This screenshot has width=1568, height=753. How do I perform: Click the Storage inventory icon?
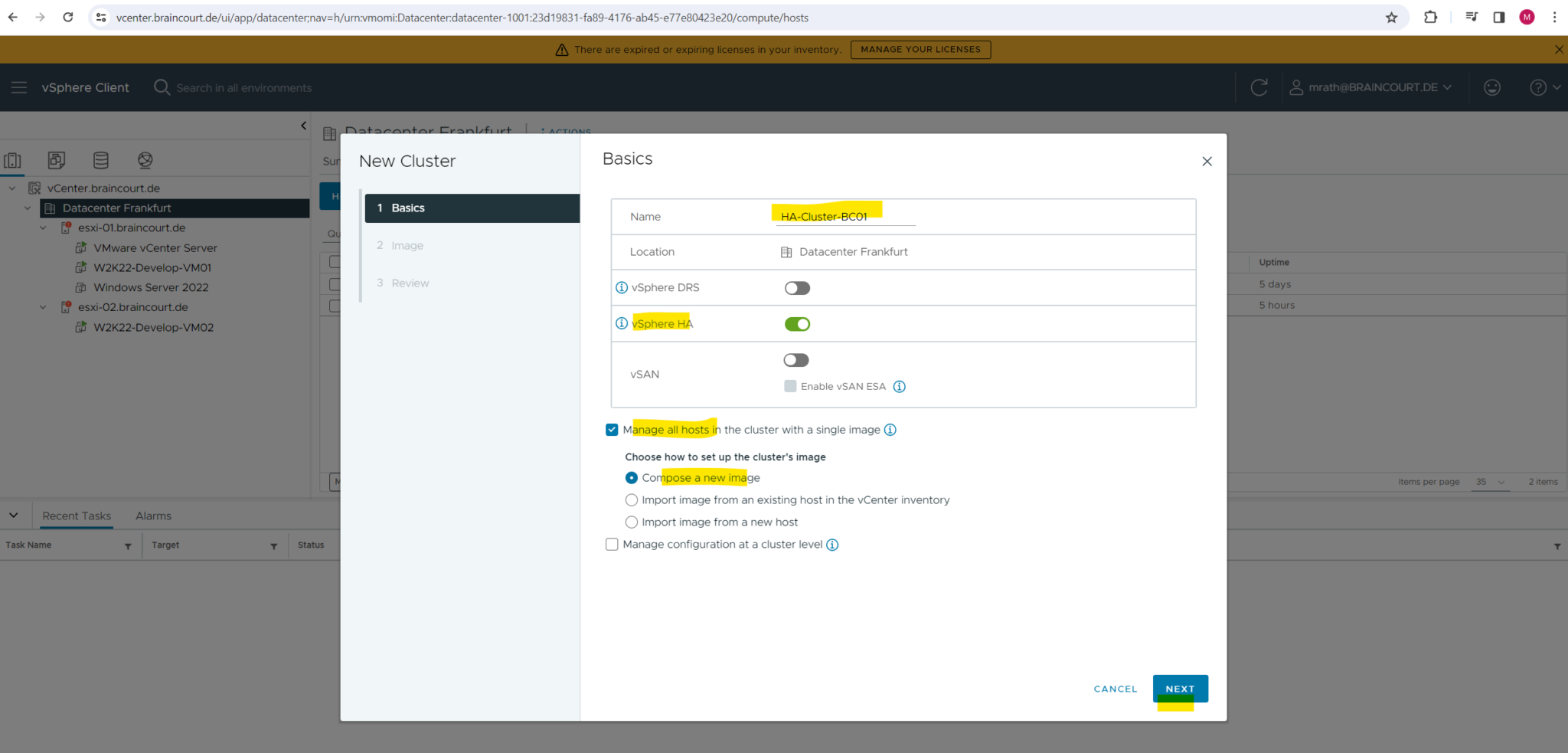(x=100, y=160)
